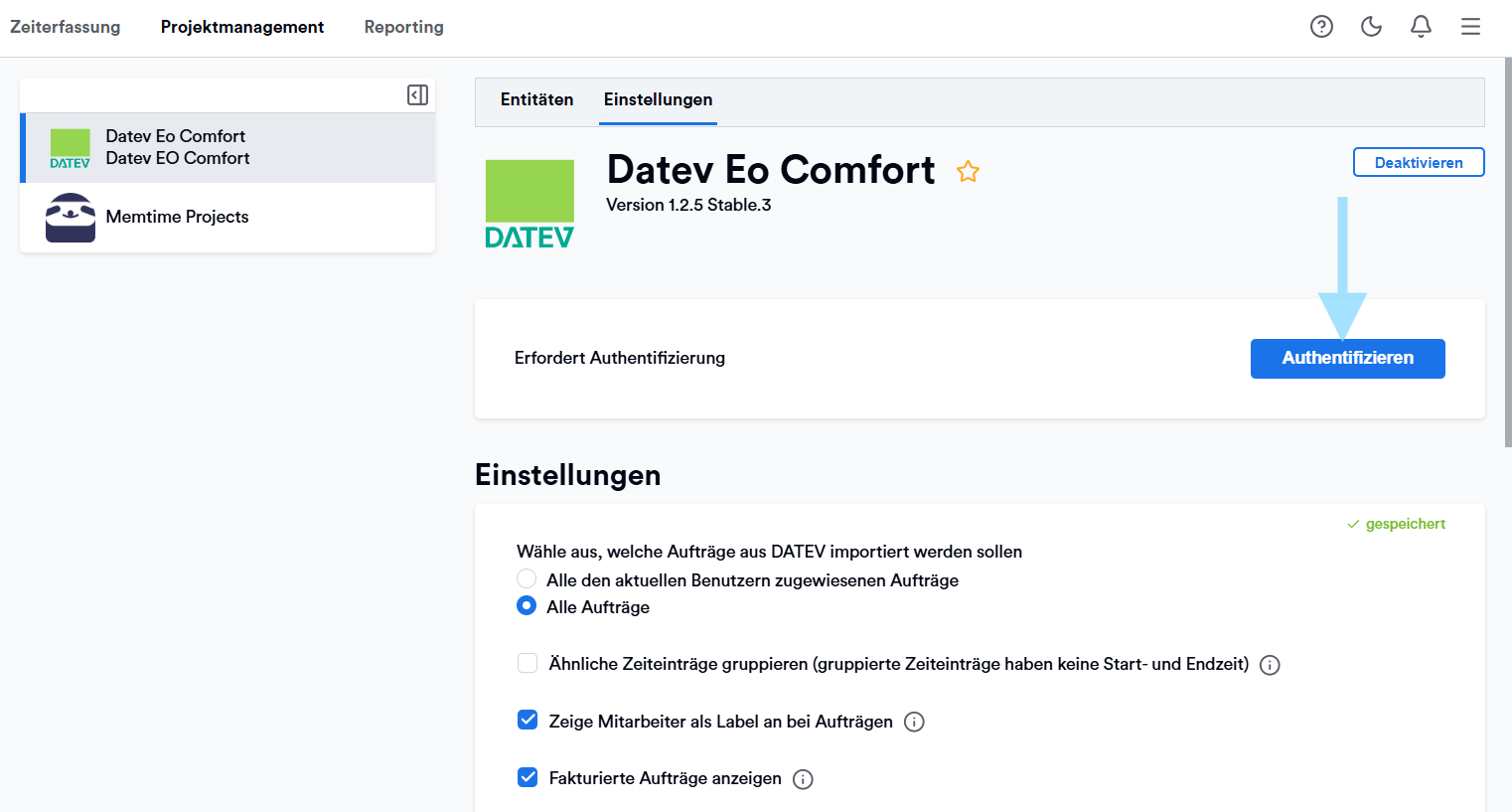The width and height of the screenshot is (1512, 812).
Task: Select Memtime Projects in the sidebar
Action: coord(177,217)
